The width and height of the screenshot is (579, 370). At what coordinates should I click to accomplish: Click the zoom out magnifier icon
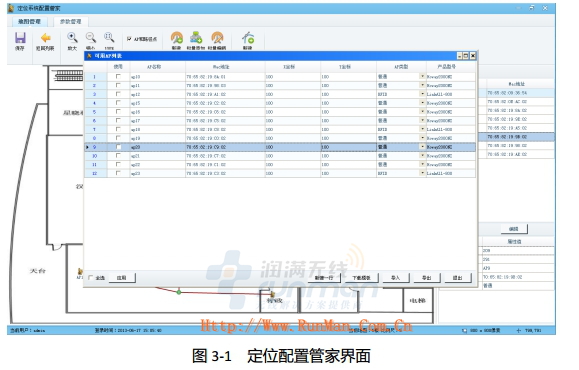[91, 37]
